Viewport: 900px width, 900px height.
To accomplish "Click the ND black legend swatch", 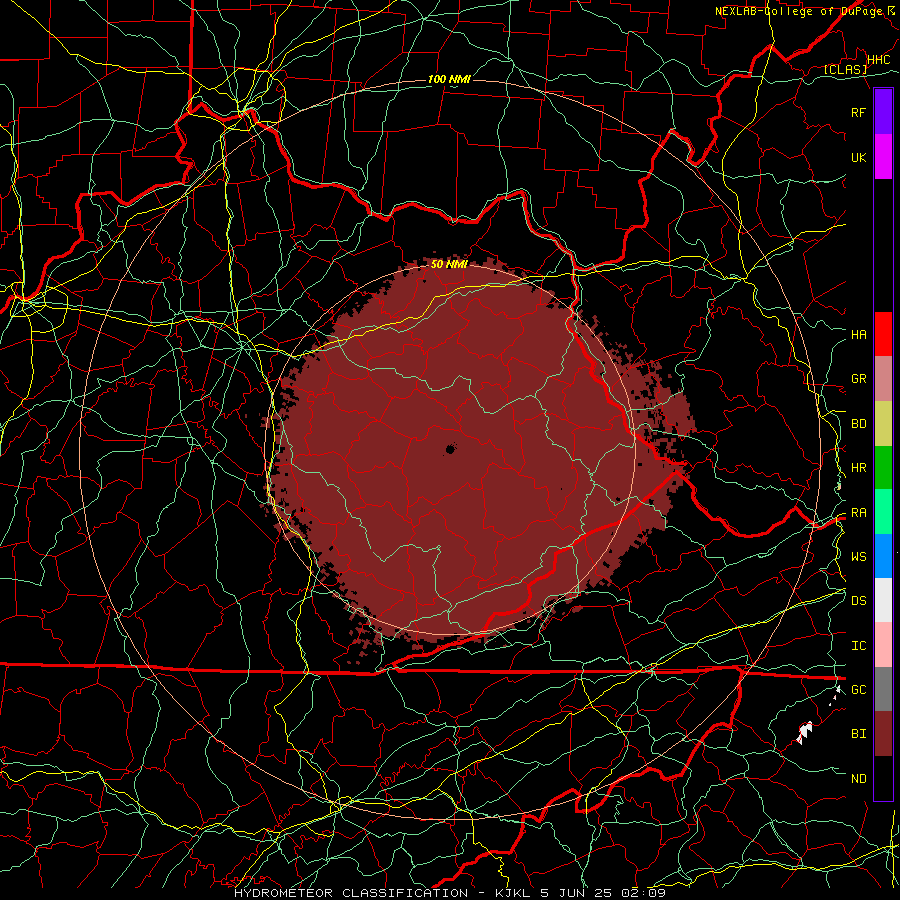I will tap(883, 778).
